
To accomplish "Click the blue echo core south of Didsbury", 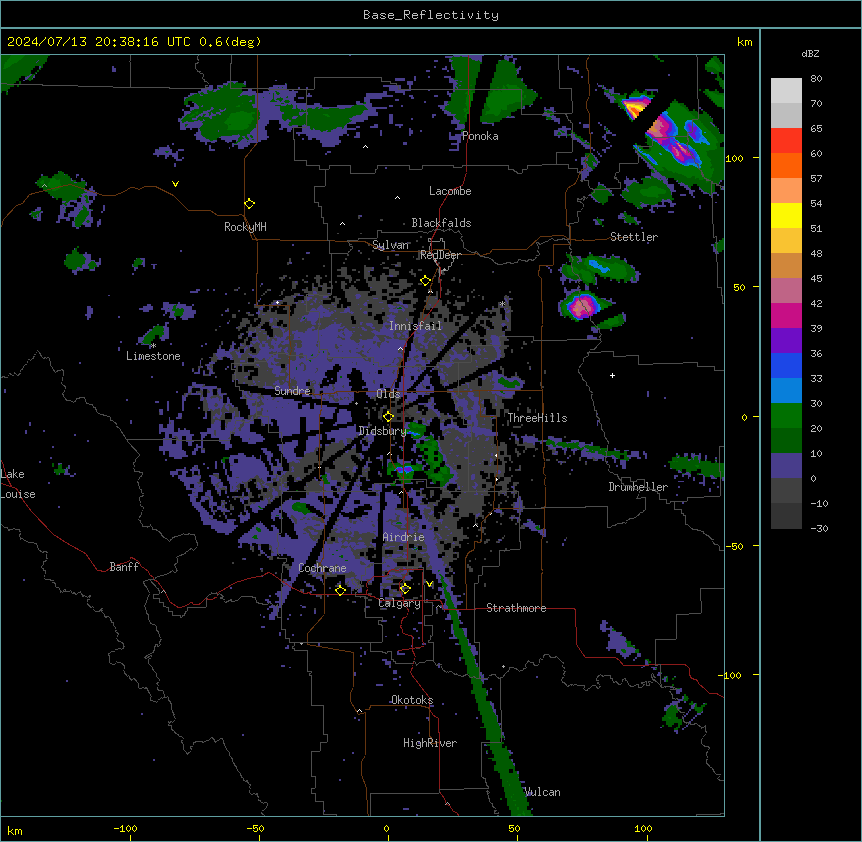I will [x=405, y=469].
